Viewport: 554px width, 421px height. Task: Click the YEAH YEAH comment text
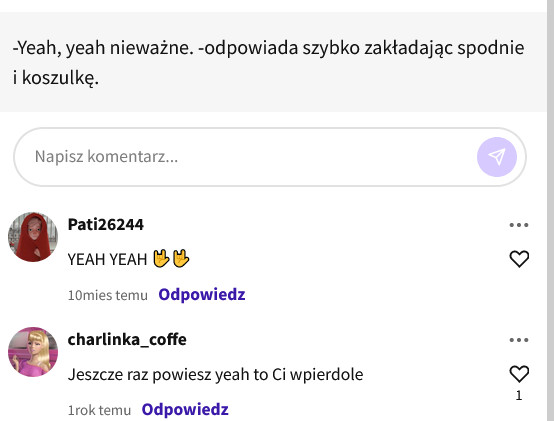(x=107, y=260)
